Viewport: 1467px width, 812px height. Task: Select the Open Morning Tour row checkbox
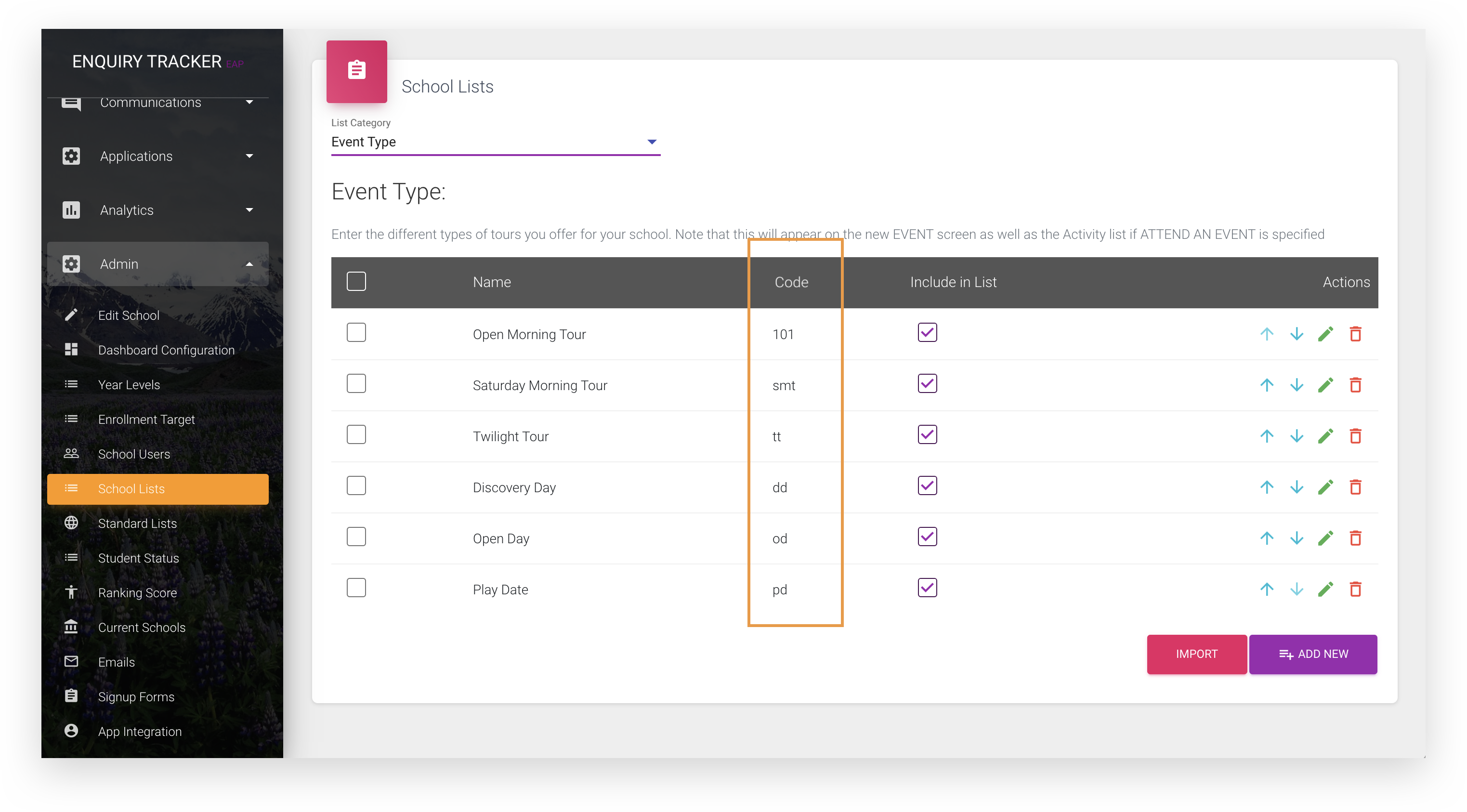point(356,332)
